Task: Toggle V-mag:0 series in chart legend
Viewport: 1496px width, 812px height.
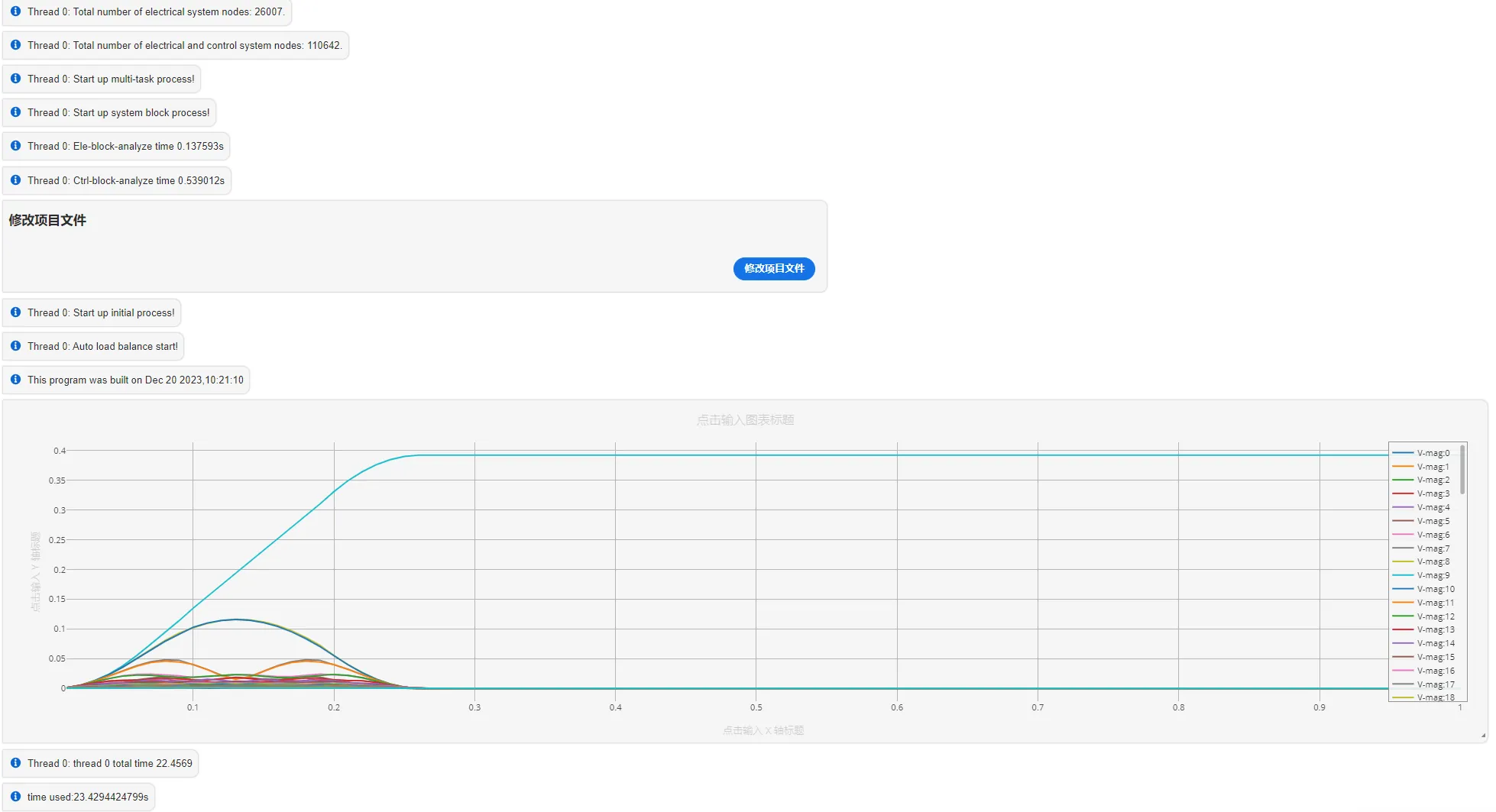Action: pos(1421,453)
